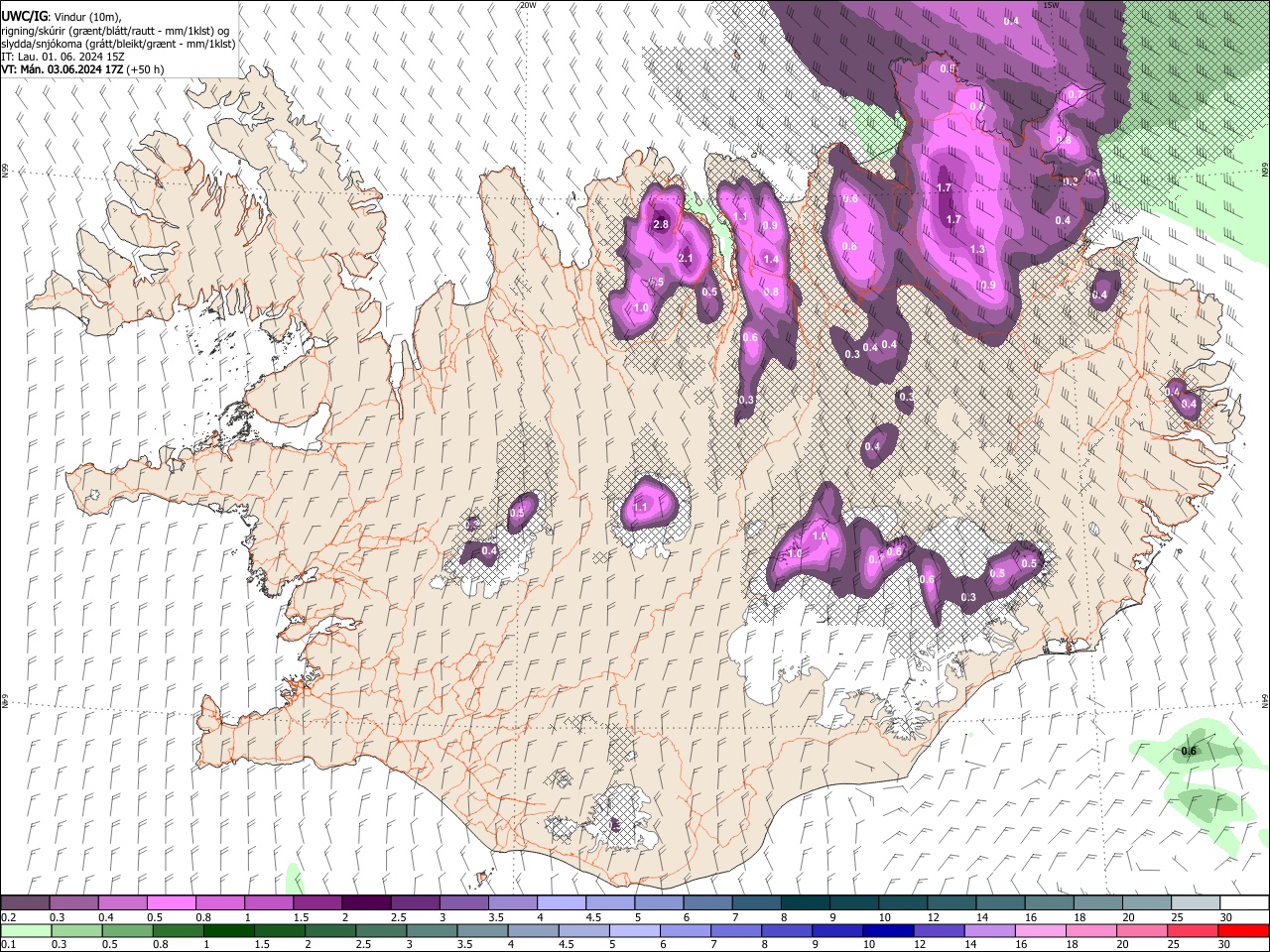1270x952 pixels.
Task: Click the 0.6 rain value in the offshore green area
Action: pos(1189,752)
